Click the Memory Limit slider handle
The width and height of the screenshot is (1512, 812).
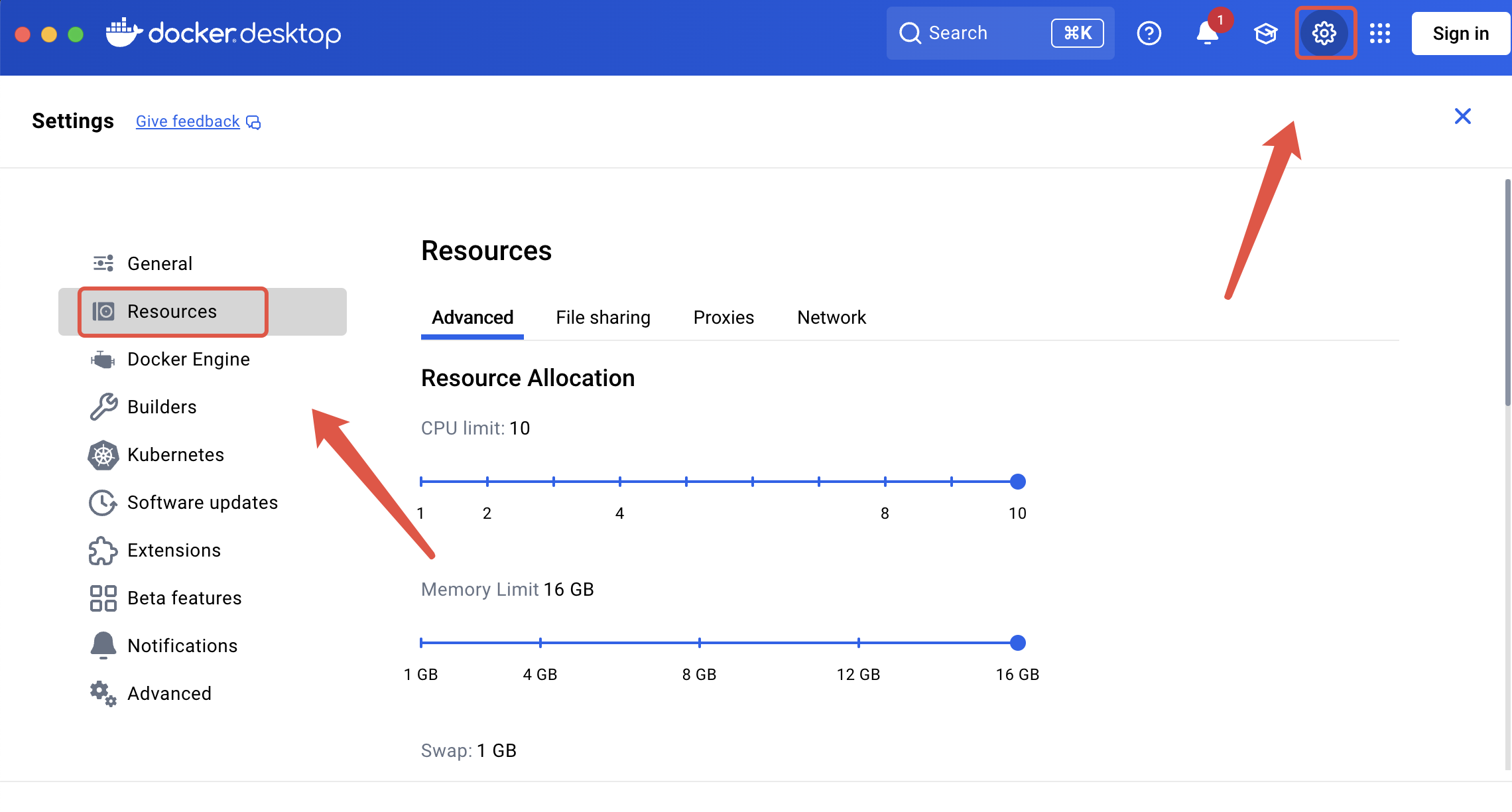point(1017,643)
